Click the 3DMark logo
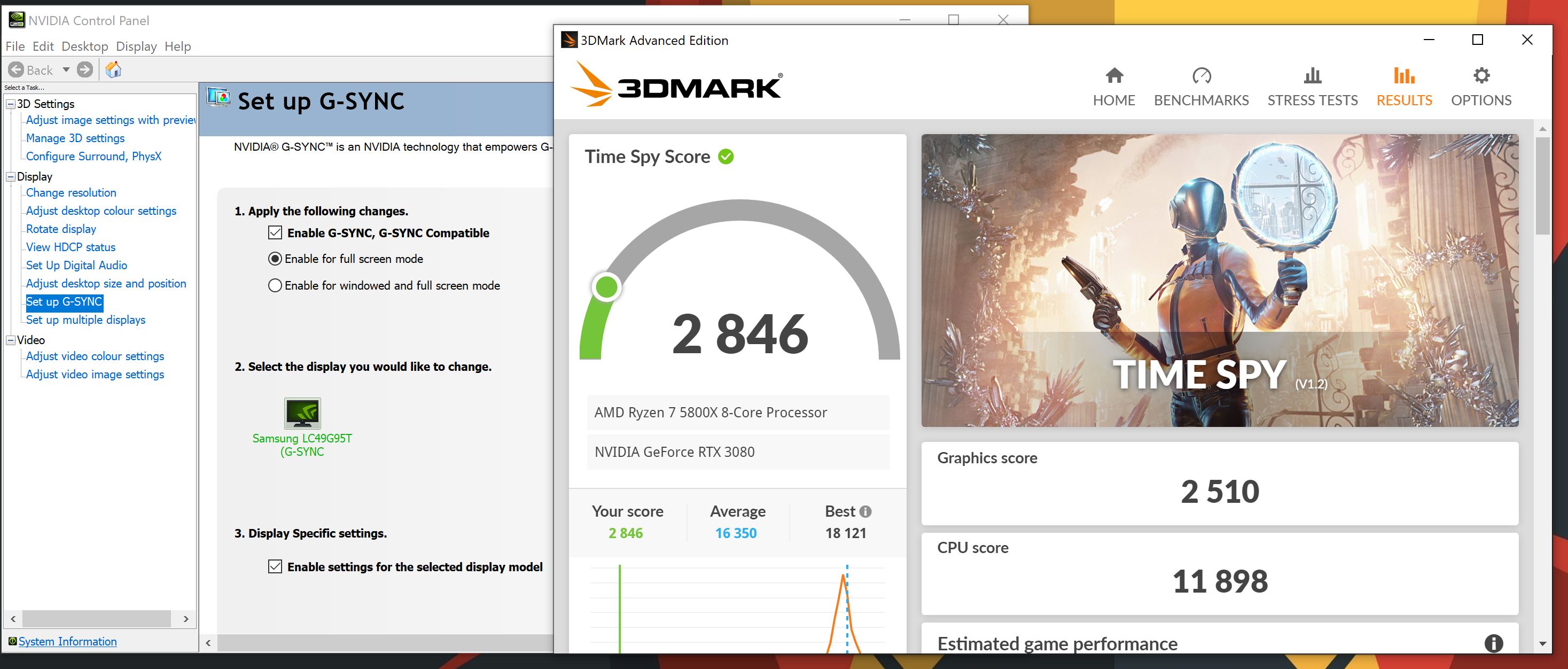This screenshot has height=669, width=1568. [676, 85]
